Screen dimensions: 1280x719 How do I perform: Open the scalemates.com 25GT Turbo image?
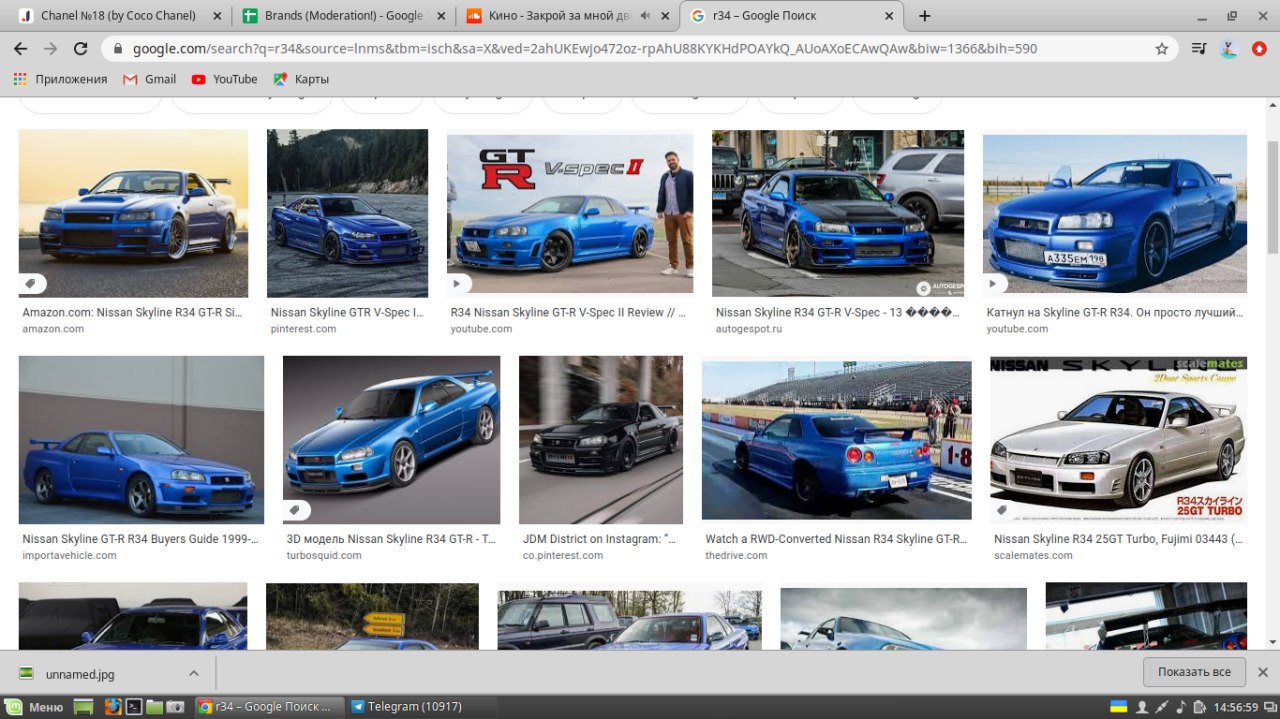click(1119, 440)
